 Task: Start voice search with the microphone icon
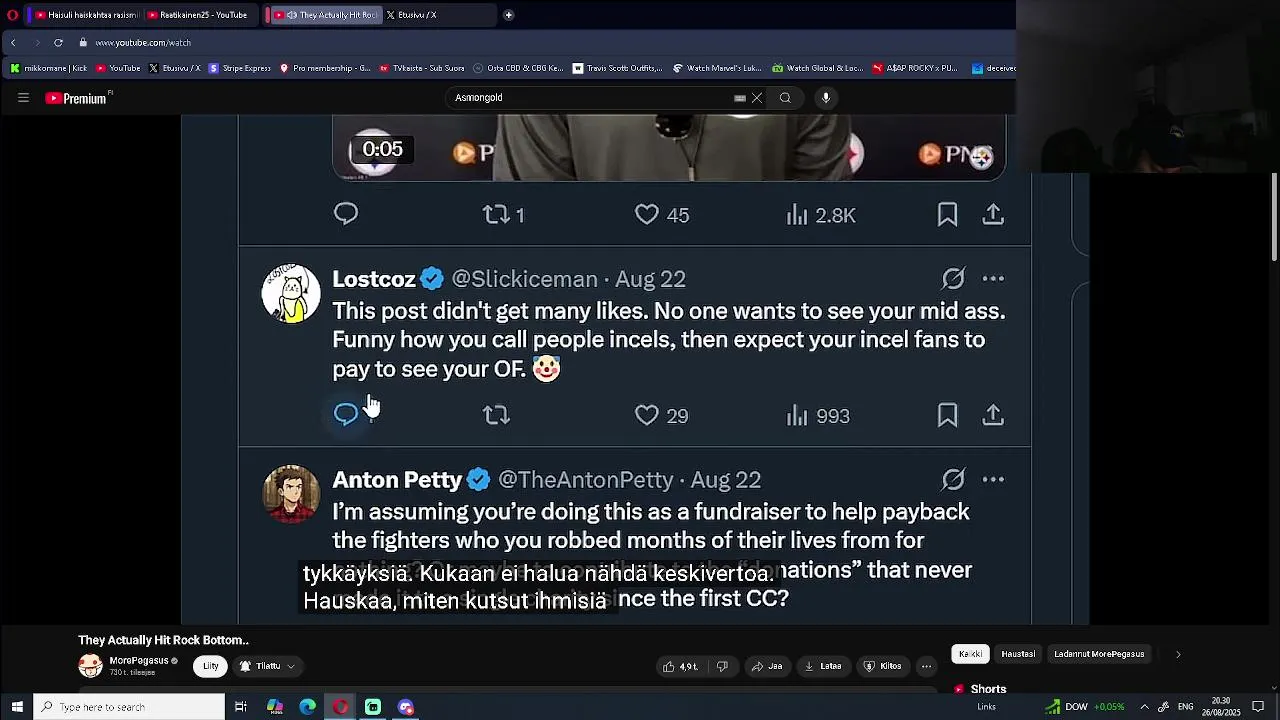(x=826, y=98)
